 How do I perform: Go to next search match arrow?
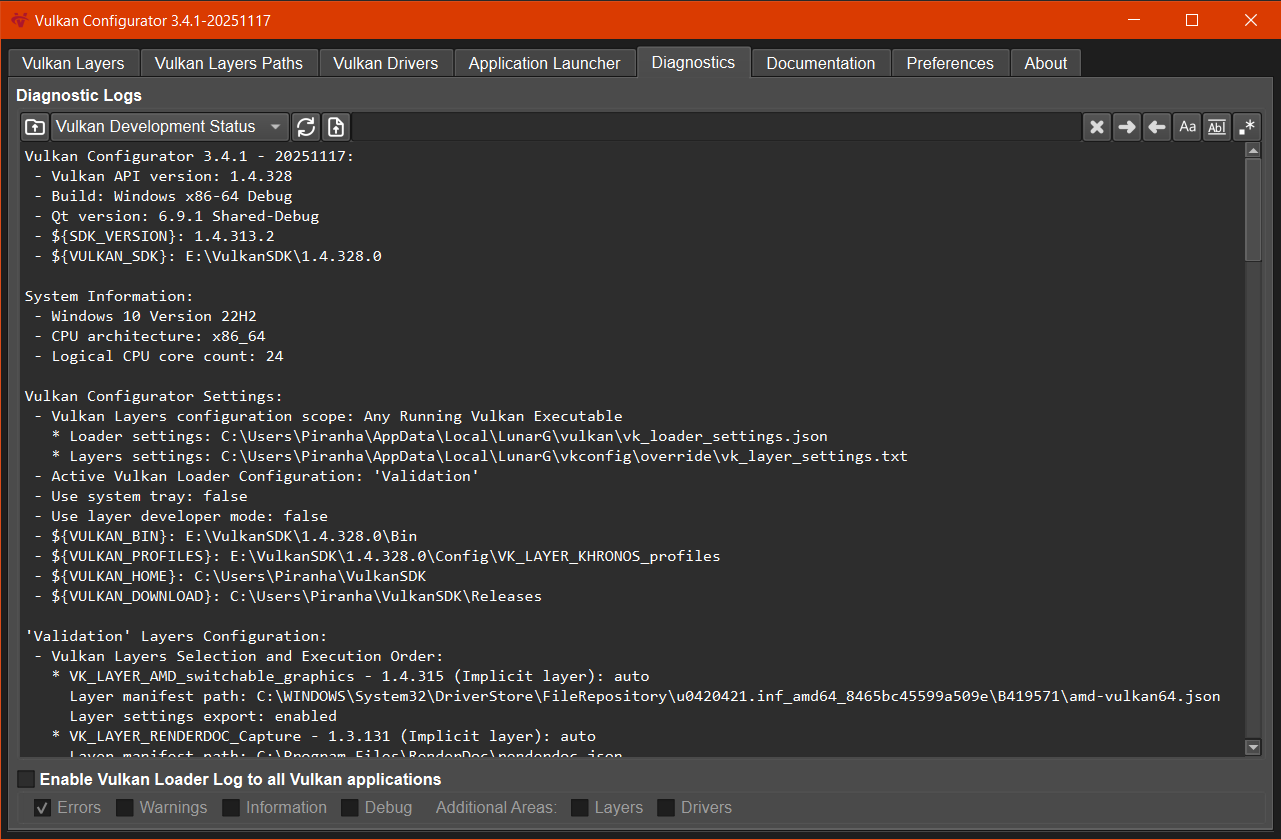click(x=1127, y=127)
